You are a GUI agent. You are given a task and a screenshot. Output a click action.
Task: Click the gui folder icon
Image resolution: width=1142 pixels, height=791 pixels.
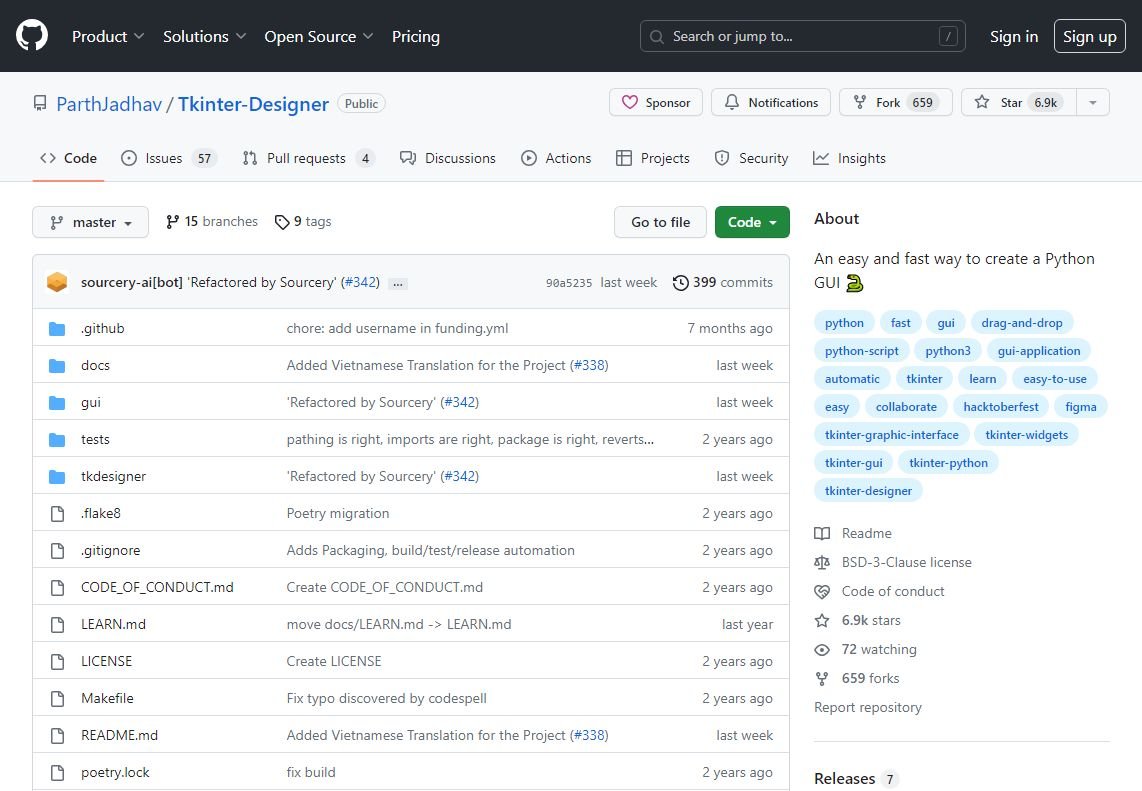[57, 403]
